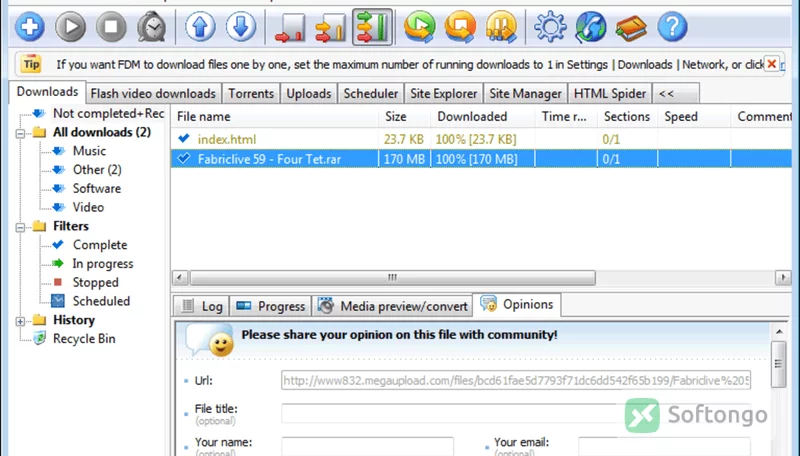Select heavy traffic usage mode
Screen dimensions: 800x456
point(372,27)
